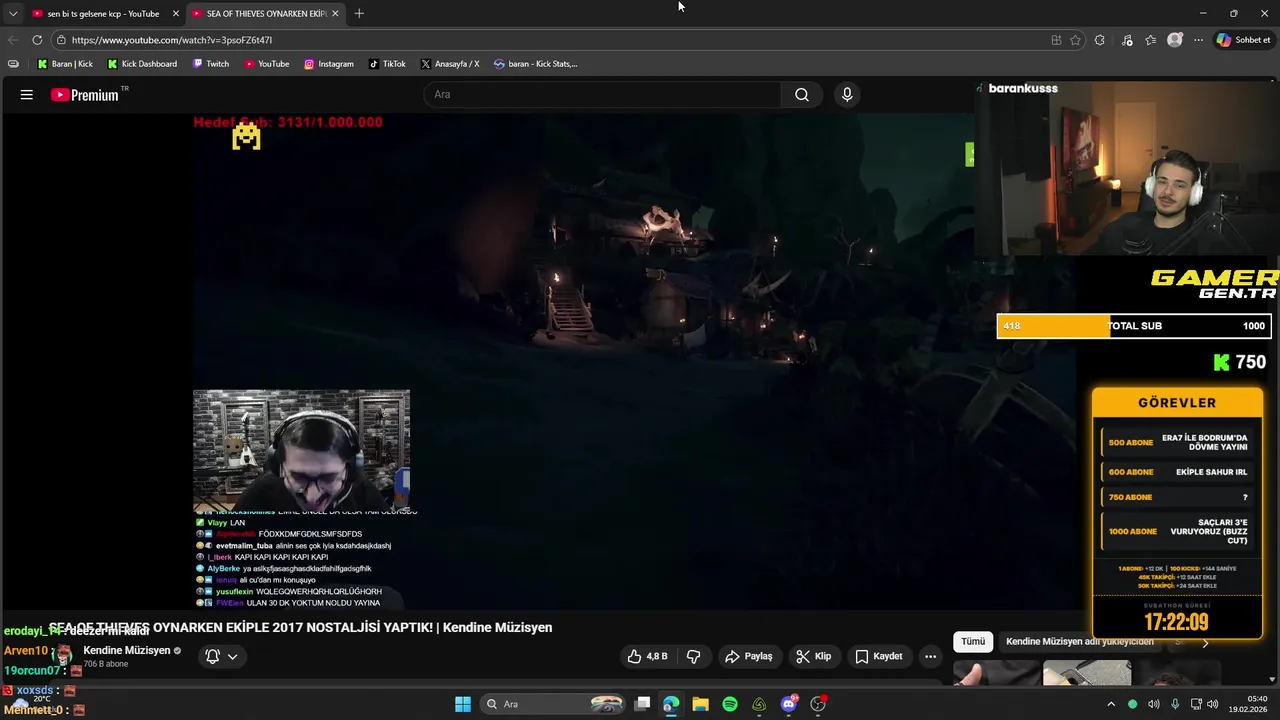Open 'baran - Kick Stats' bookmark

click(x=536, y=64)
